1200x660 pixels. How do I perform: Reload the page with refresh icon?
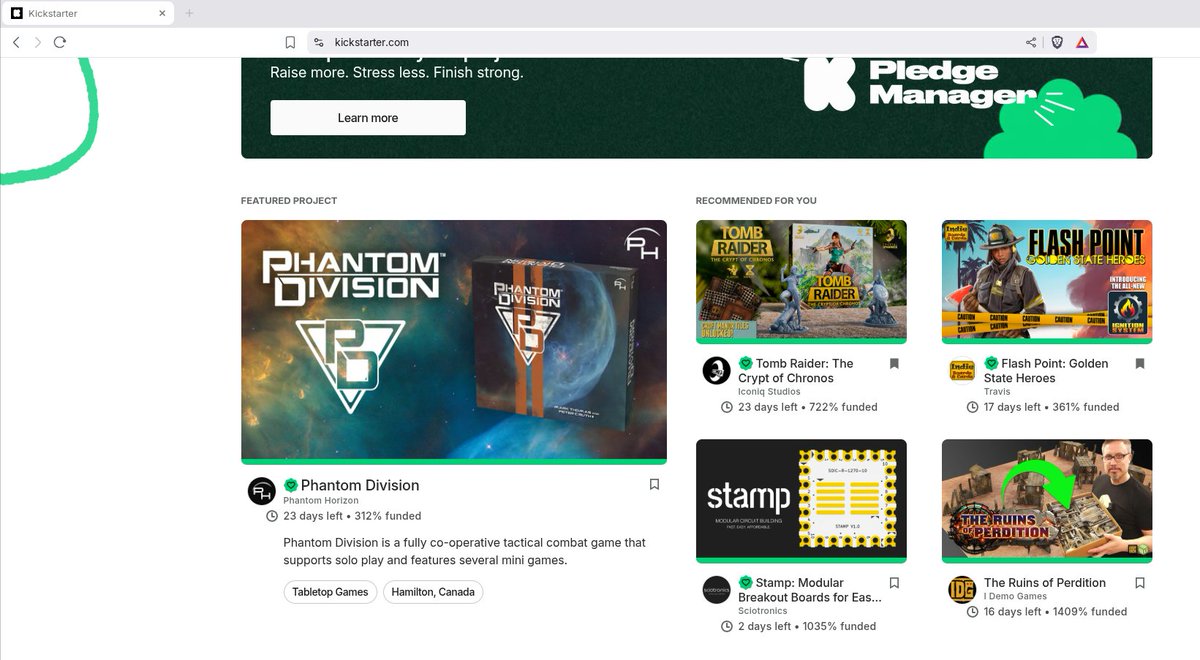tap(60, 42)
